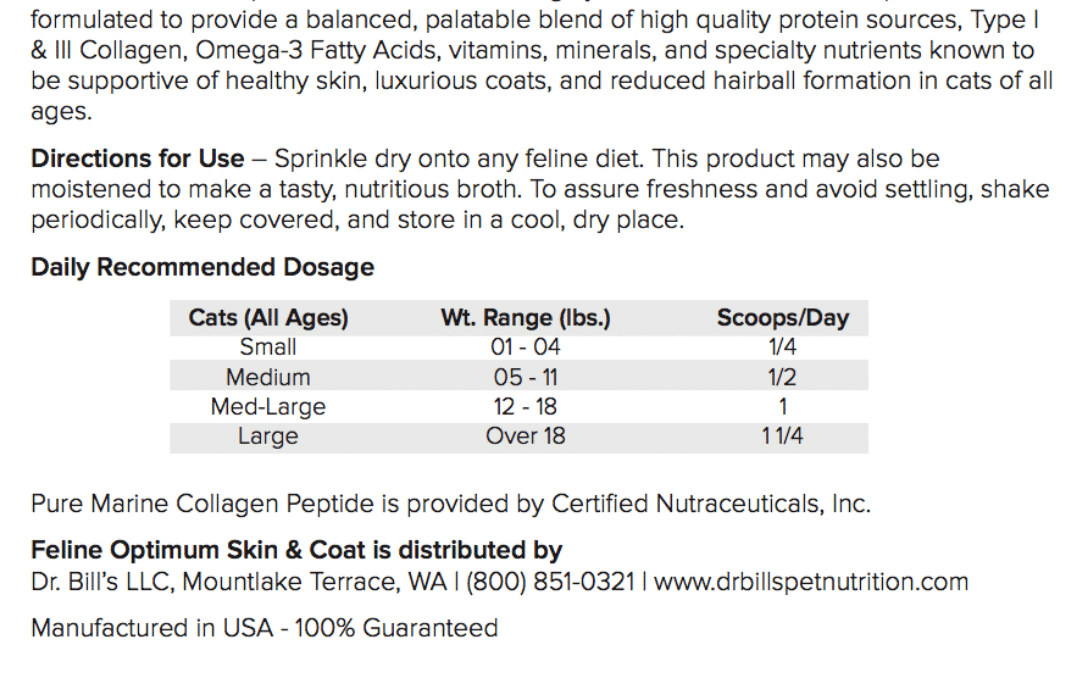Image resolution: width=1080 pixels, height=675 pixels.
Task: Click the Directions for Use heading
Action: pos(137,158)
